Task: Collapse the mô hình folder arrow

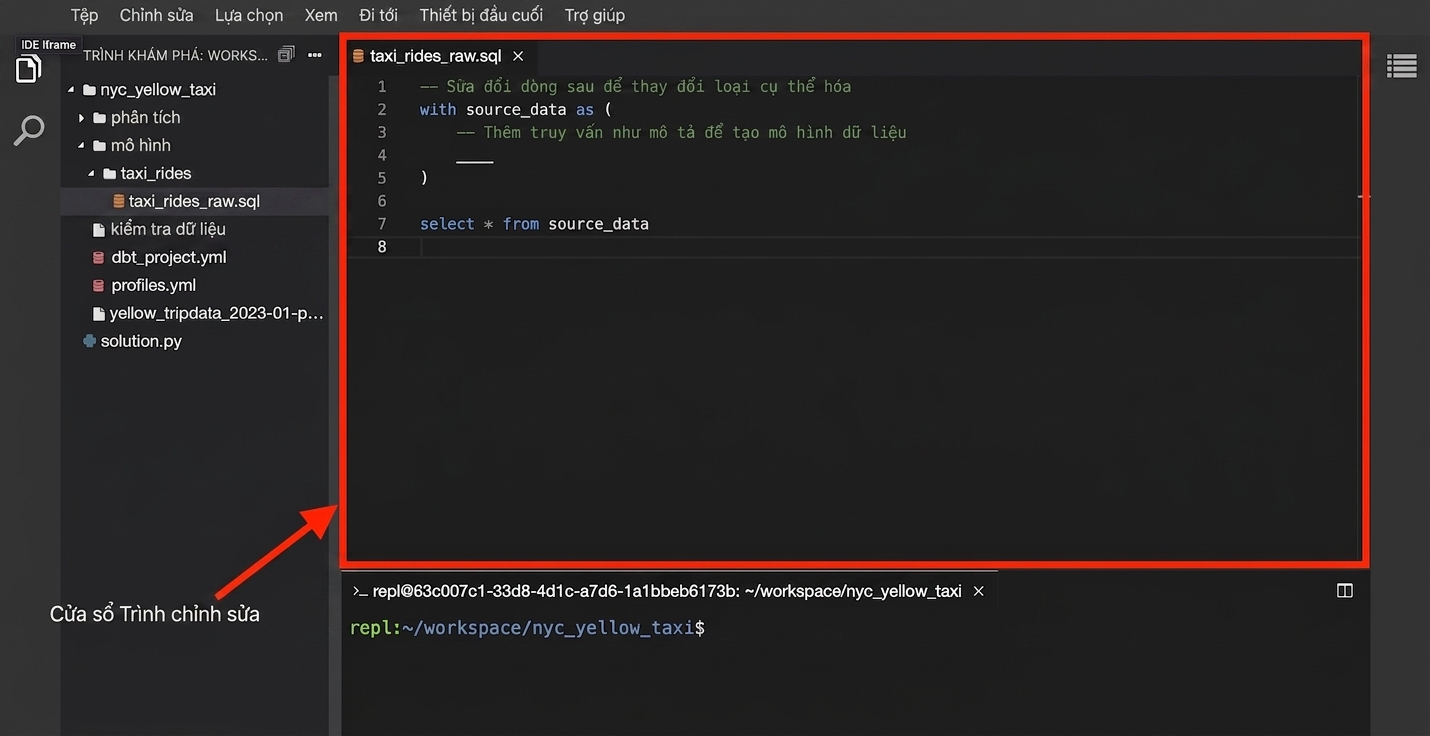Action: 82,145
